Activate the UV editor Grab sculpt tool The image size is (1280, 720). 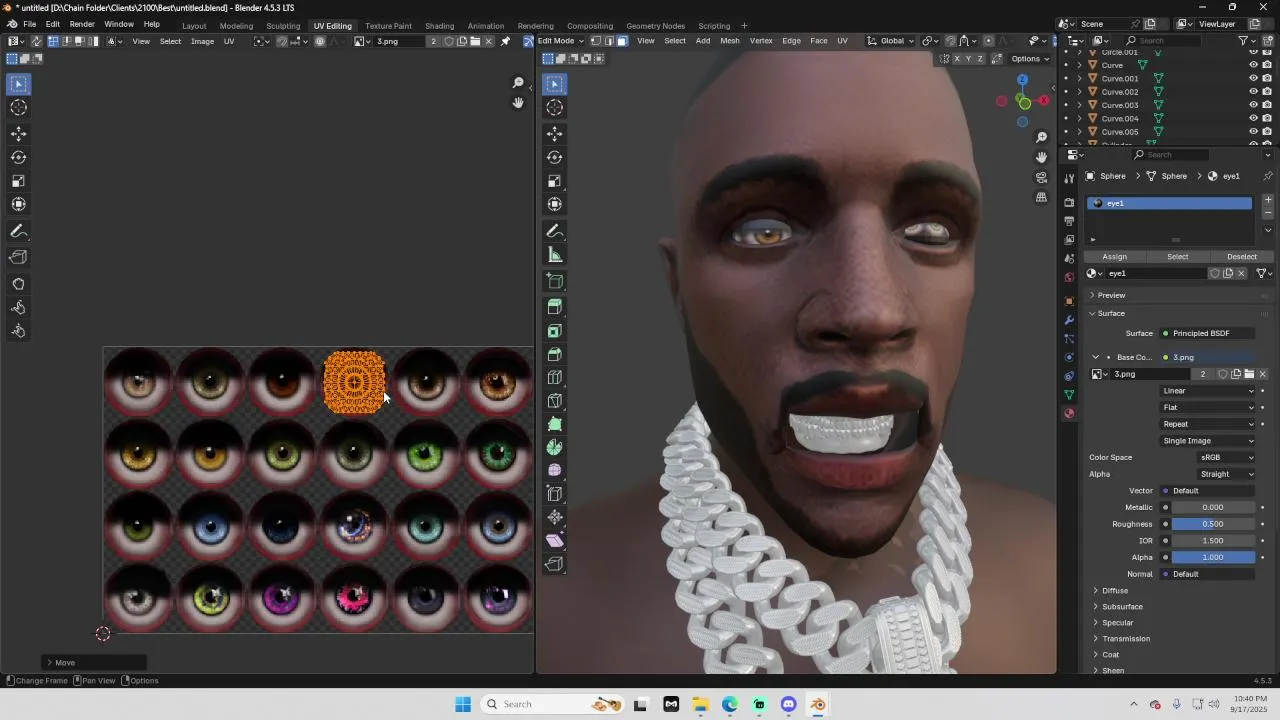pyautogui.click(x=18, y=284)
